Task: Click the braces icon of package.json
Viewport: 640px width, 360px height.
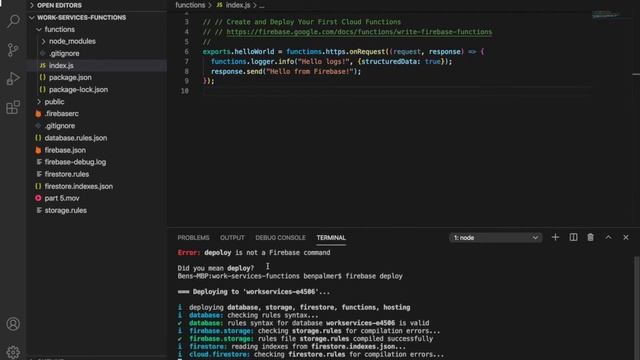Action: pos(42,78)
